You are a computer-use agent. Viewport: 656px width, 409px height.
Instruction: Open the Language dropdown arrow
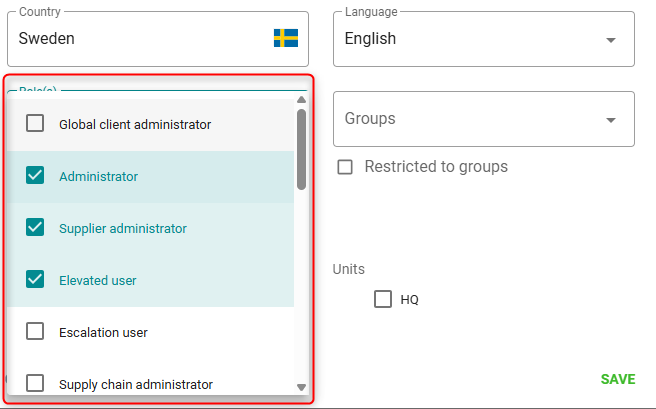click(610, 40)
